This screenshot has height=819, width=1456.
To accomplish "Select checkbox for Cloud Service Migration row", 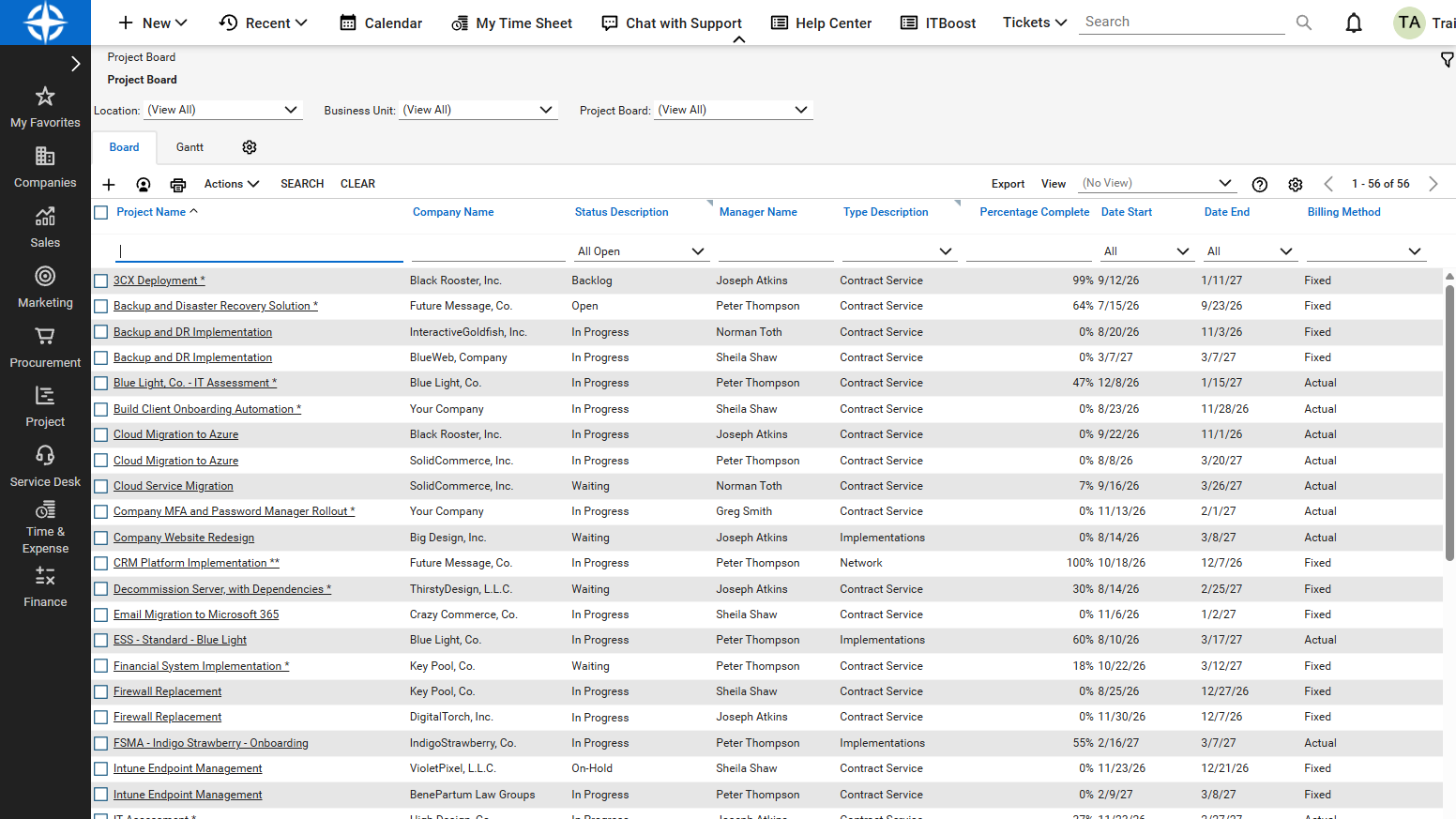I will click(x=101, y=486).
